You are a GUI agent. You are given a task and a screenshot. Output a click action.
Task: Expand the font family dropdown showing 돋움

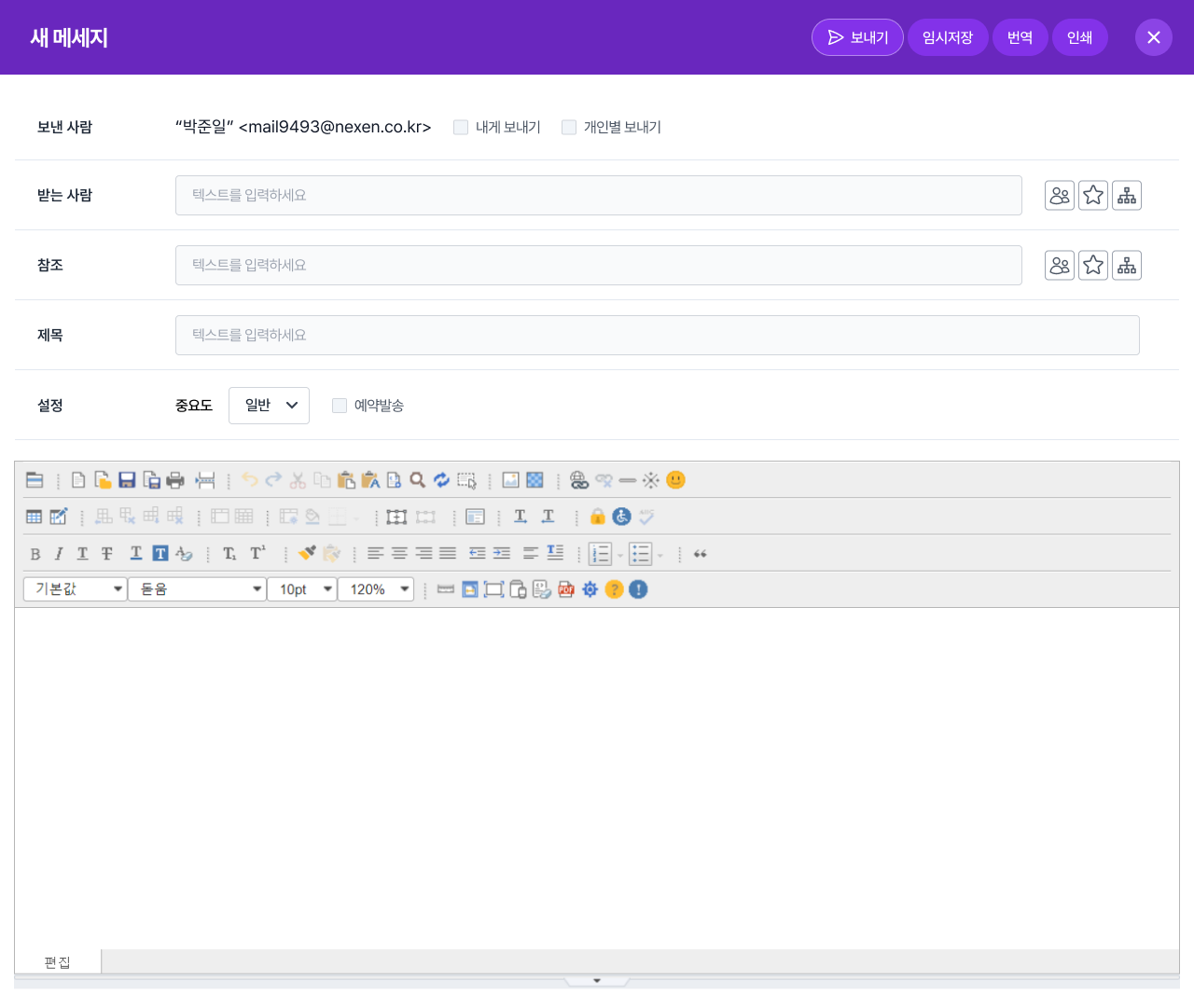(x=198, y=589)
